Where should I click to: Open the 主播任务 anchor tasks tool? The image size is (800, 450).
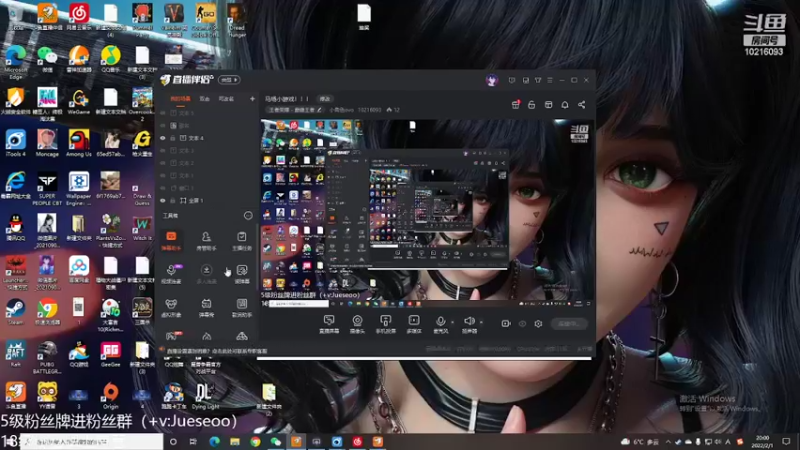[242, 240]
